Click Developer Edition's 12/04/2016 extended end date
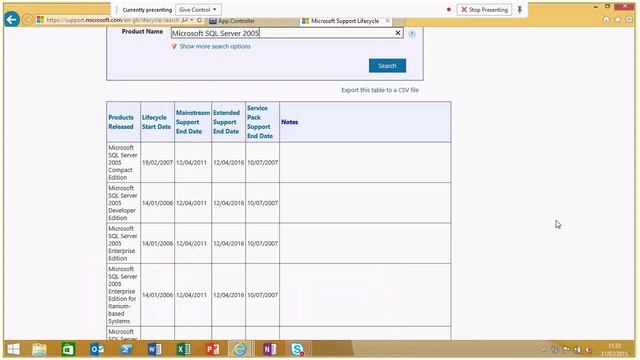 228,203
